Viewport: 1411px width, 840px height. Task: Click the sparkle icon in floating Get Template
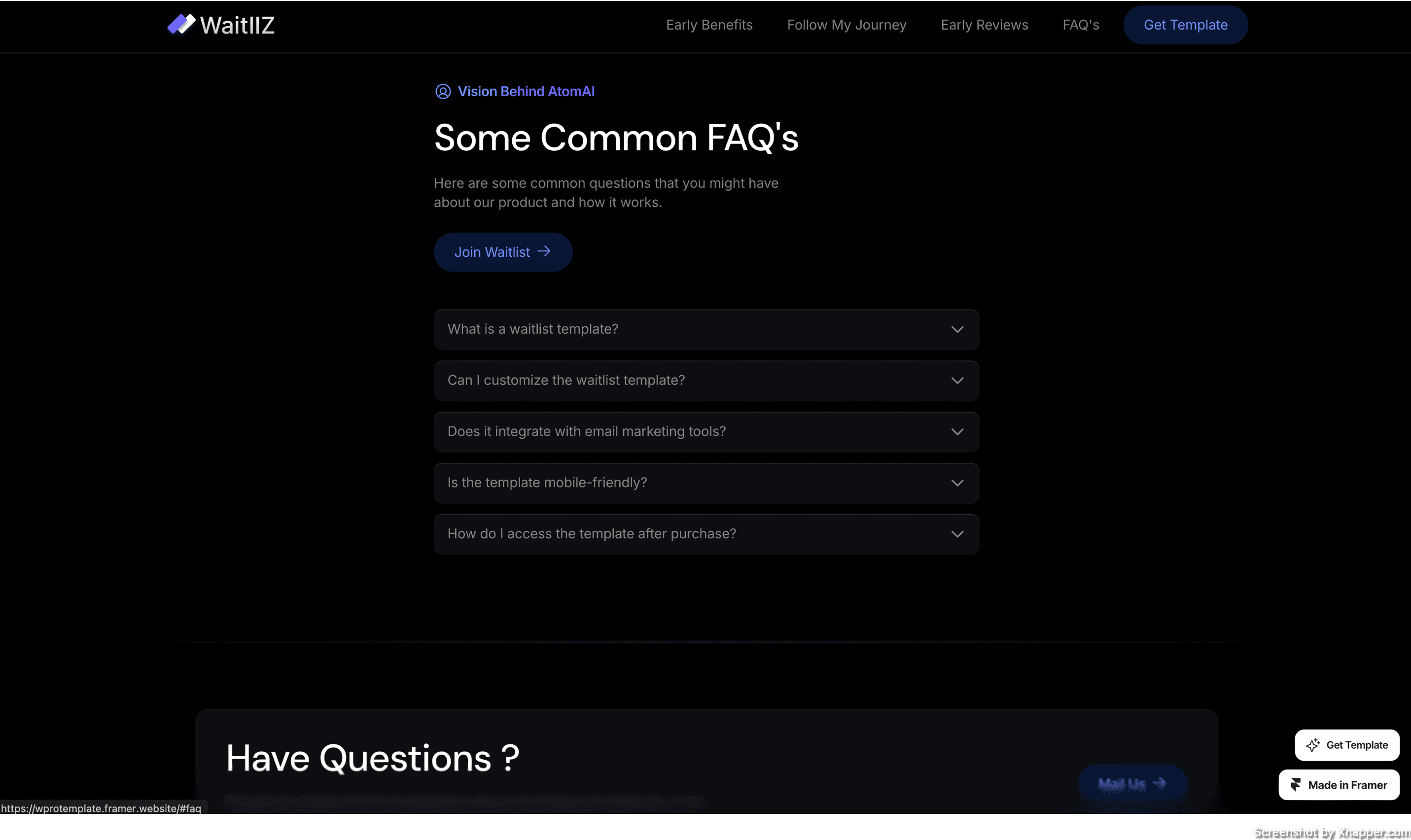coord(1312,745)
